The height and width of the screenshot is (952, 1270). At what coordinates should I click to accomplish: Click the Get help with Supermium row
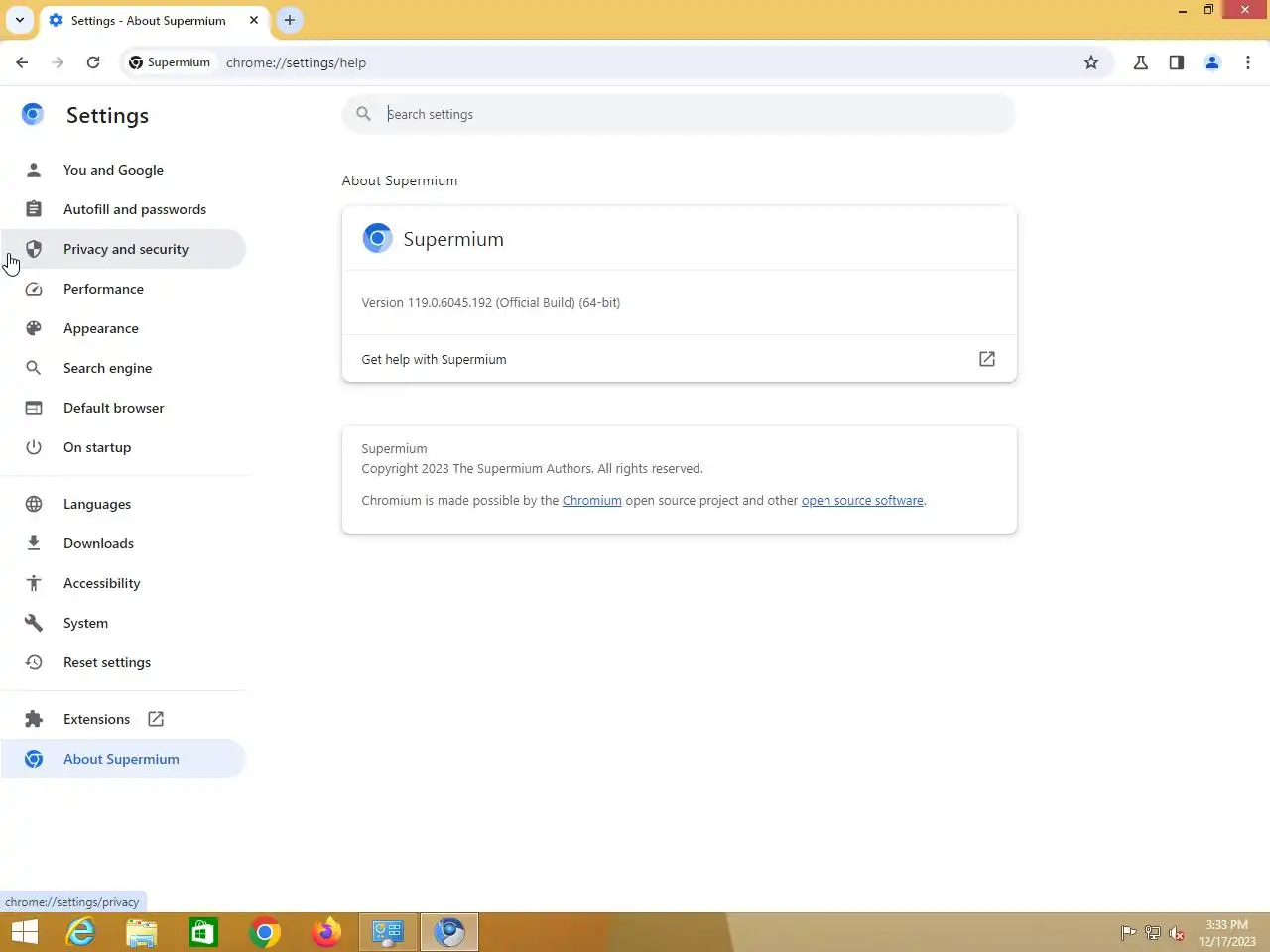click(x=680, y=359)
